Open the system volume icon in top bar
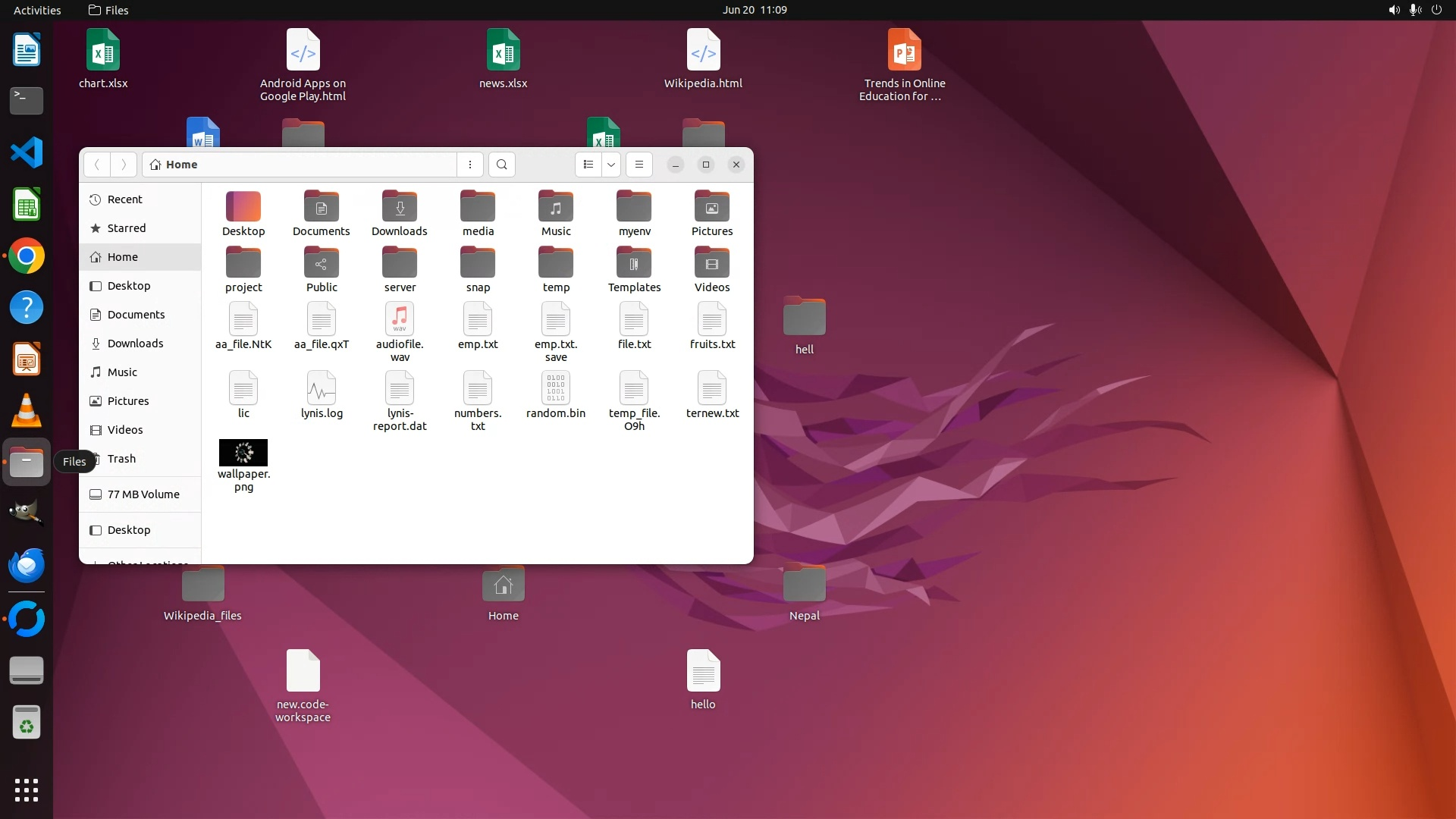Screen dimensions: 1456x819 1394,10
